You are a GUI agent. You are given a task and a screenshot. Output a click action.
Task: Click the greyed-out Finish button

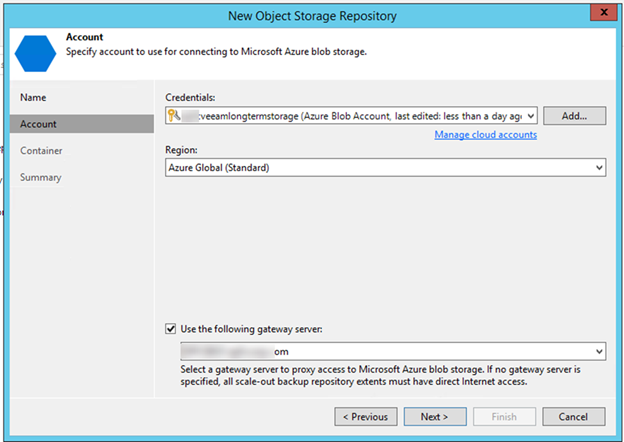pyautogui.click(x=503, y=416)
